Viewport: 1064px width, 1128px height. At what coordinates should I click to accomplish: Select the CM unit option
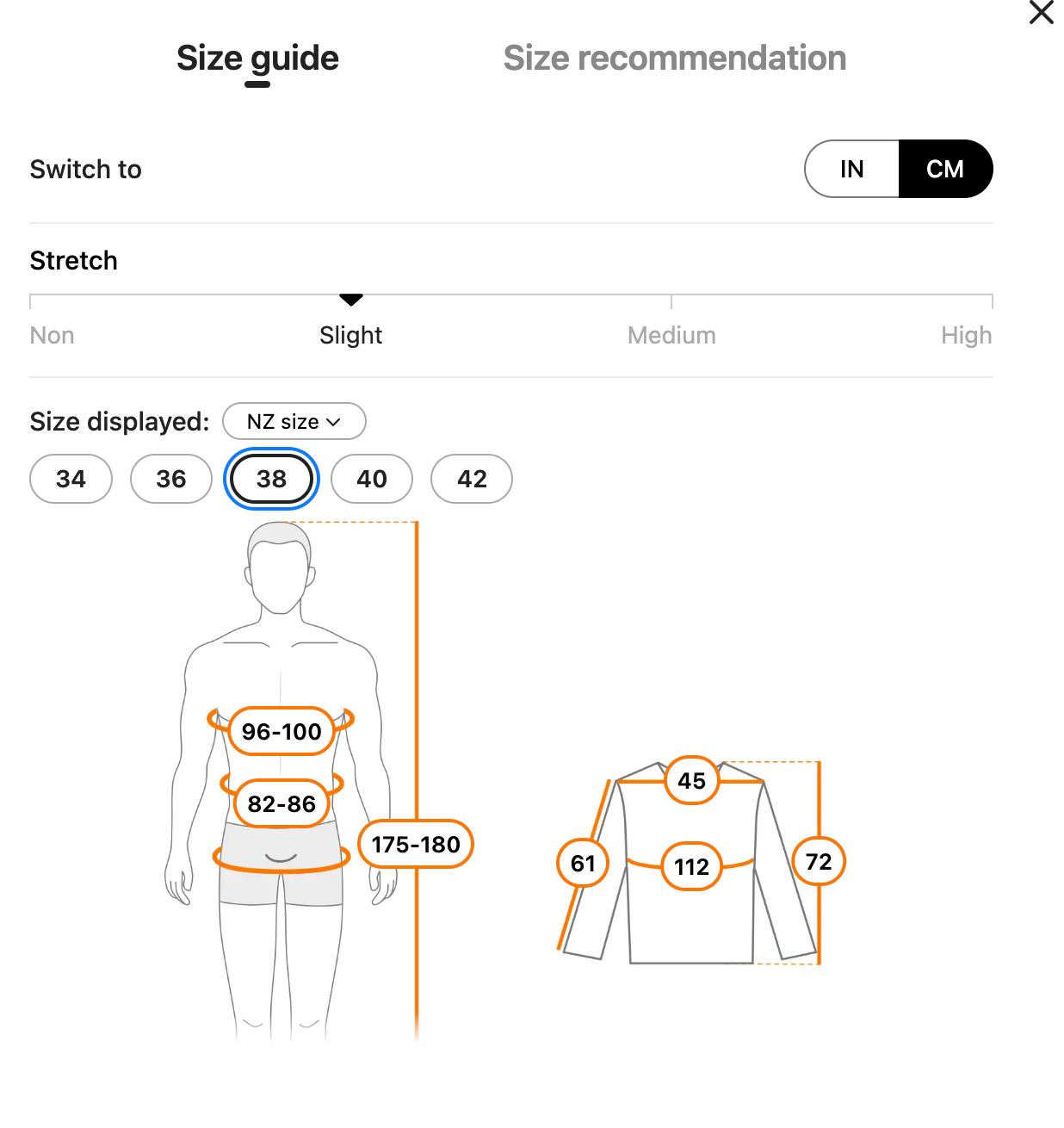coord(944,169)
